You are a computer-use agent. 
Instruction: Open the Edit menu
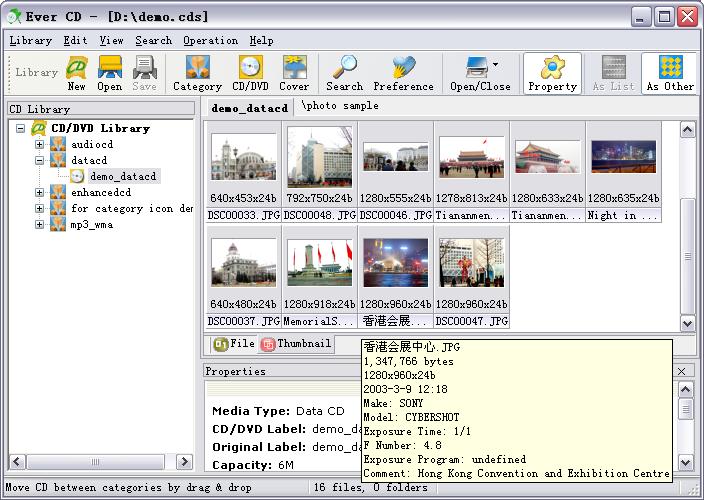[75, 41]
